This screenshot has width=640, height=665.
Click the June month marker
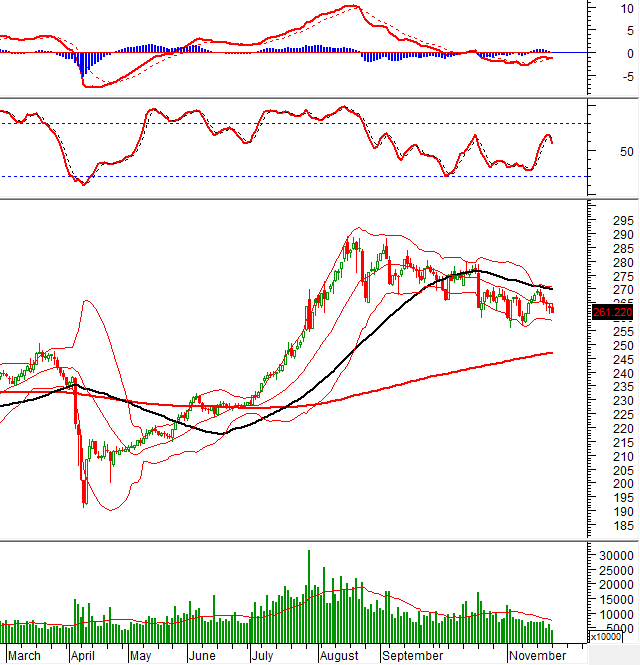(203, 656)
